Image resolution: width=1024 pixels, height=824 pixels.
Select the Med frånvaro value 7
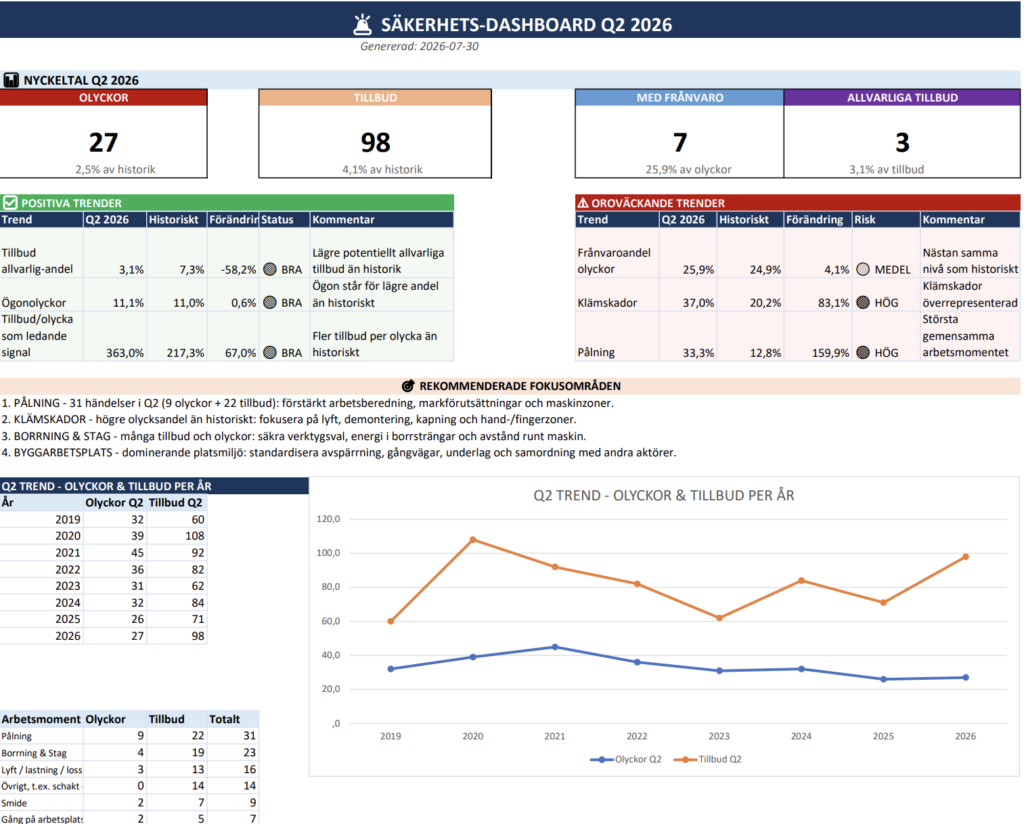tap(680, 142)
